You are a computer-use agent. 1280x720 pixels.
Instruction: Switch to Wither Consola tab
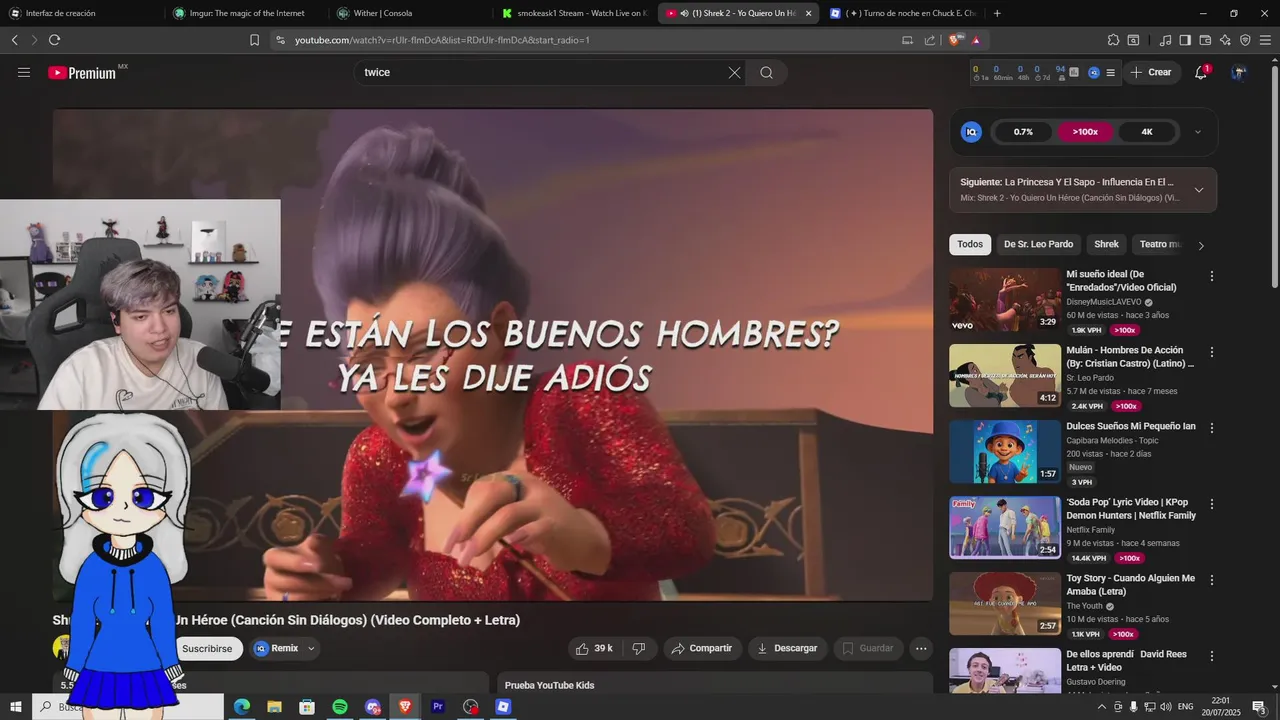(x=408, y=13)
